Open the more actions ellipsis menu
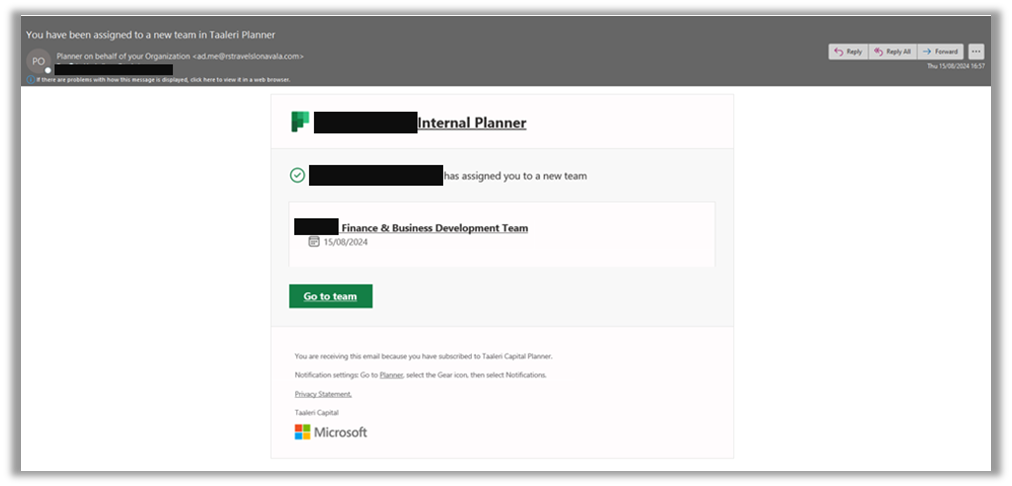1012x486 pixels. tap(976, 51)
